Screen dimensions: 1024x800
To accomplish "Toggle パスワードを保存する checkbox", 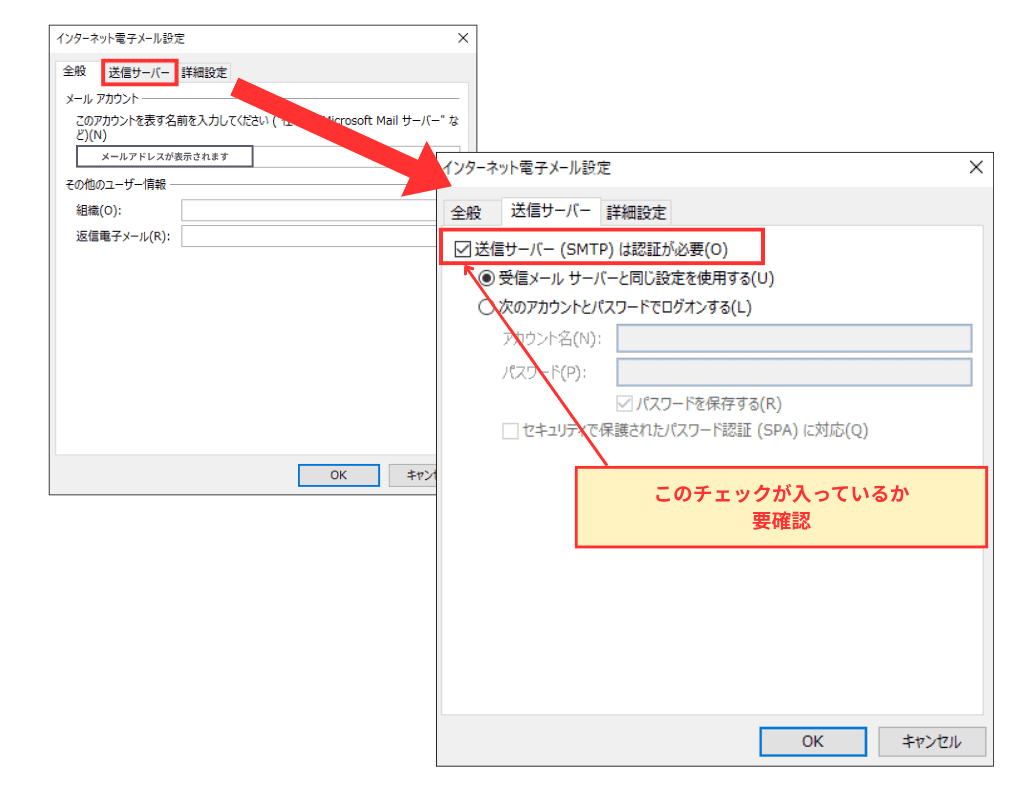I will coord(625,404).
